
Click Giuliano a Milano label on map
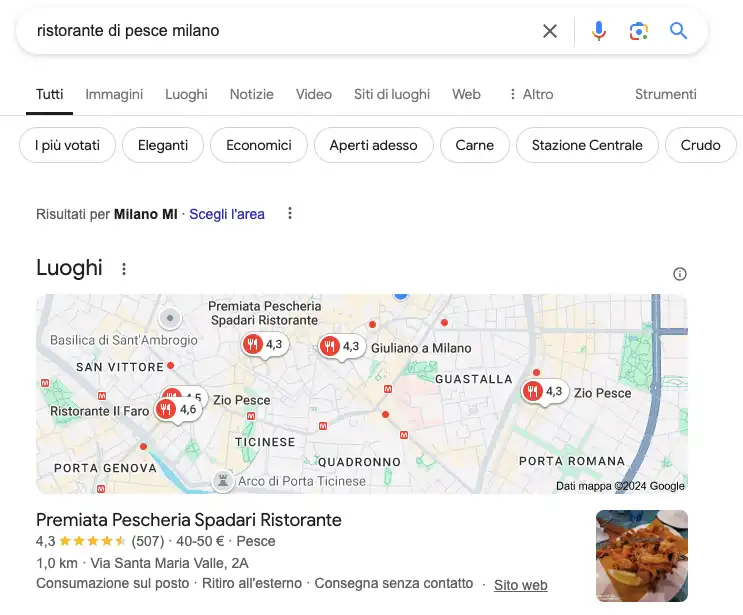pyautogui.click(x=421, y=348)
